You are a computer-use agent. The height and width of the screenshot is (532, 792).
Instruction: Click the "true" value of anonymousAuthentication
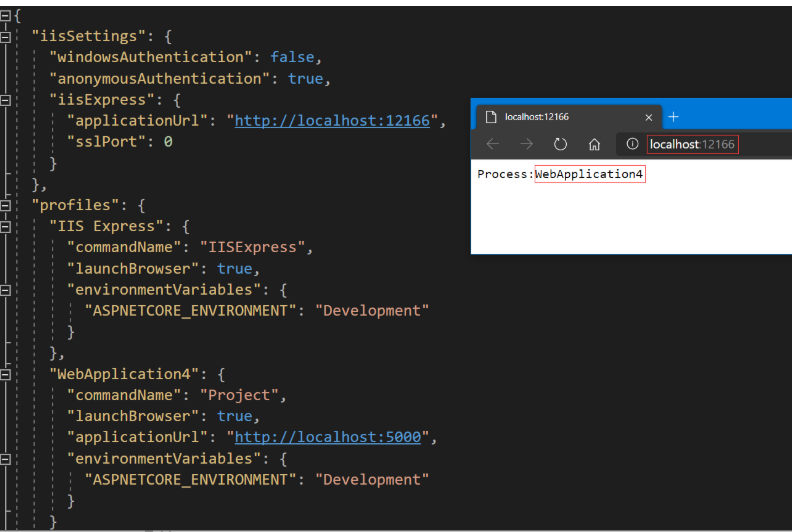coord(305,79)
